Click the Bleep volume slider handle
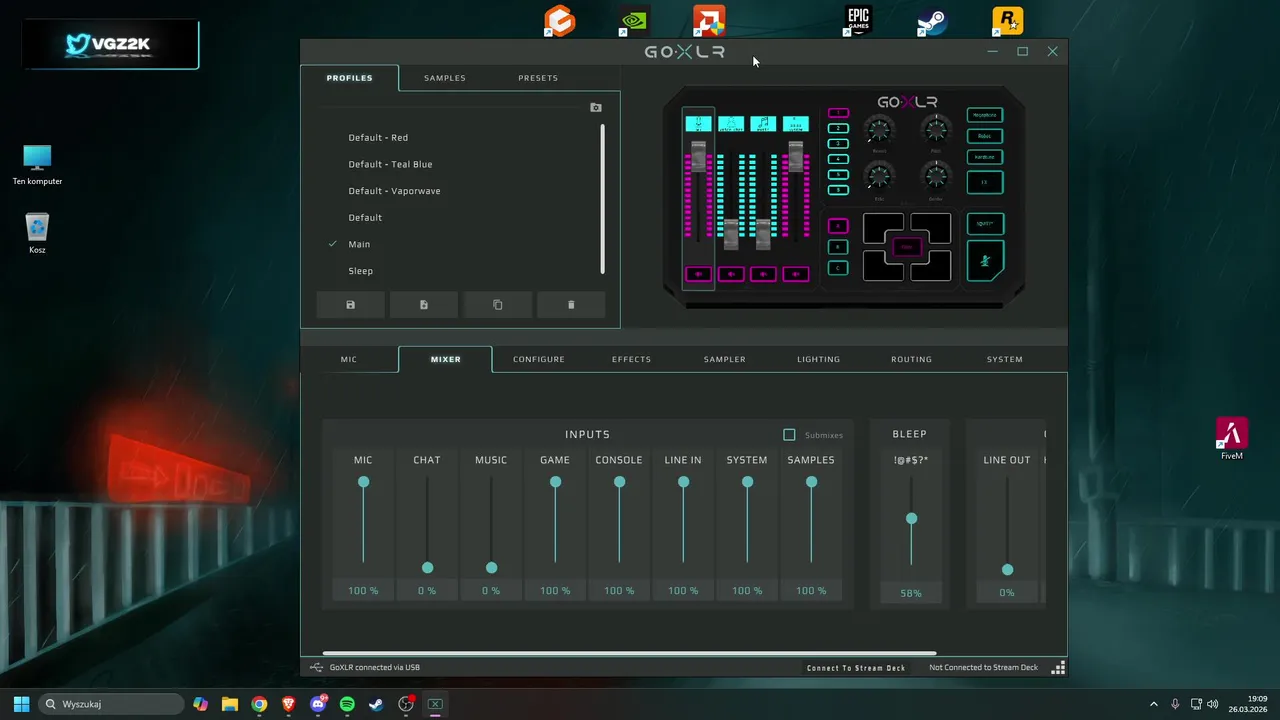The width and height of the screenshot is (1280, 720). tap(911, 519)
